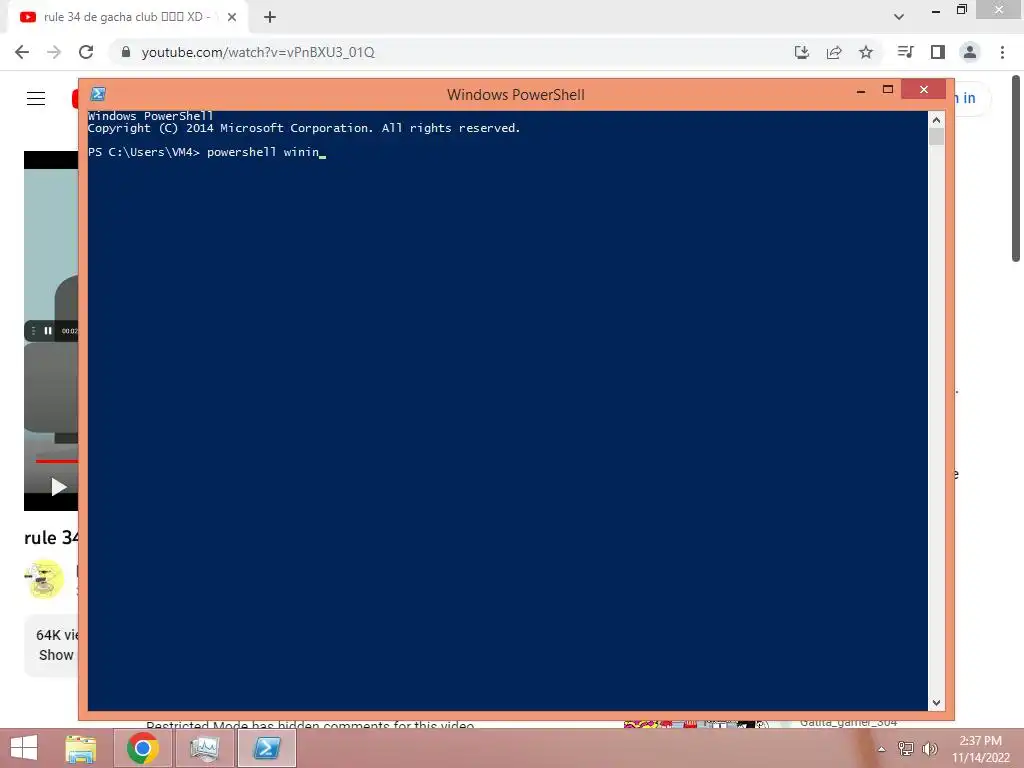
Task: Click the YouTube page scrollbar
Action: [x=1016, y=168]
